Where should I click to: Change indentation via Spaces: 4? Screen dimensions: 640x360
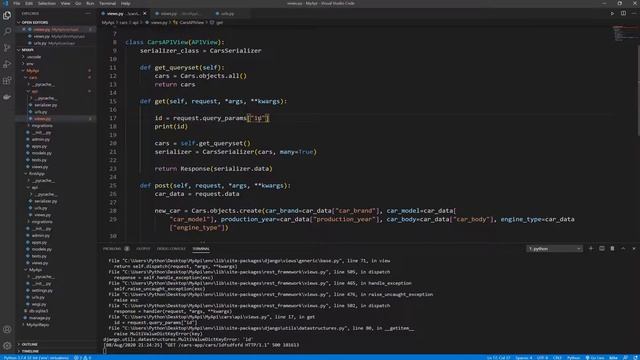pos(524,358)
